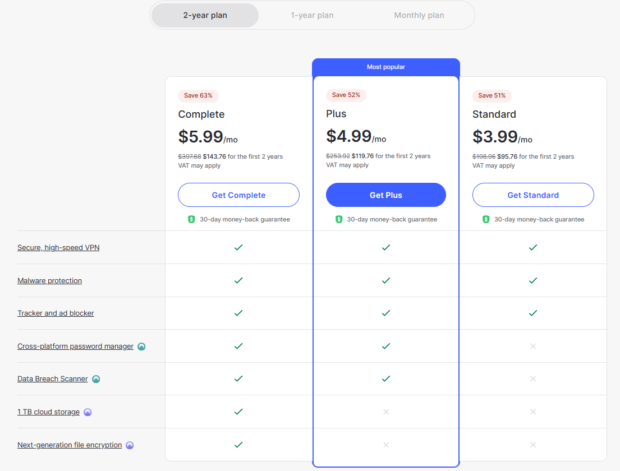Click the icon next to Data Breach Scanner
Screen dimensions: 620x471
[x=96, y=379]
